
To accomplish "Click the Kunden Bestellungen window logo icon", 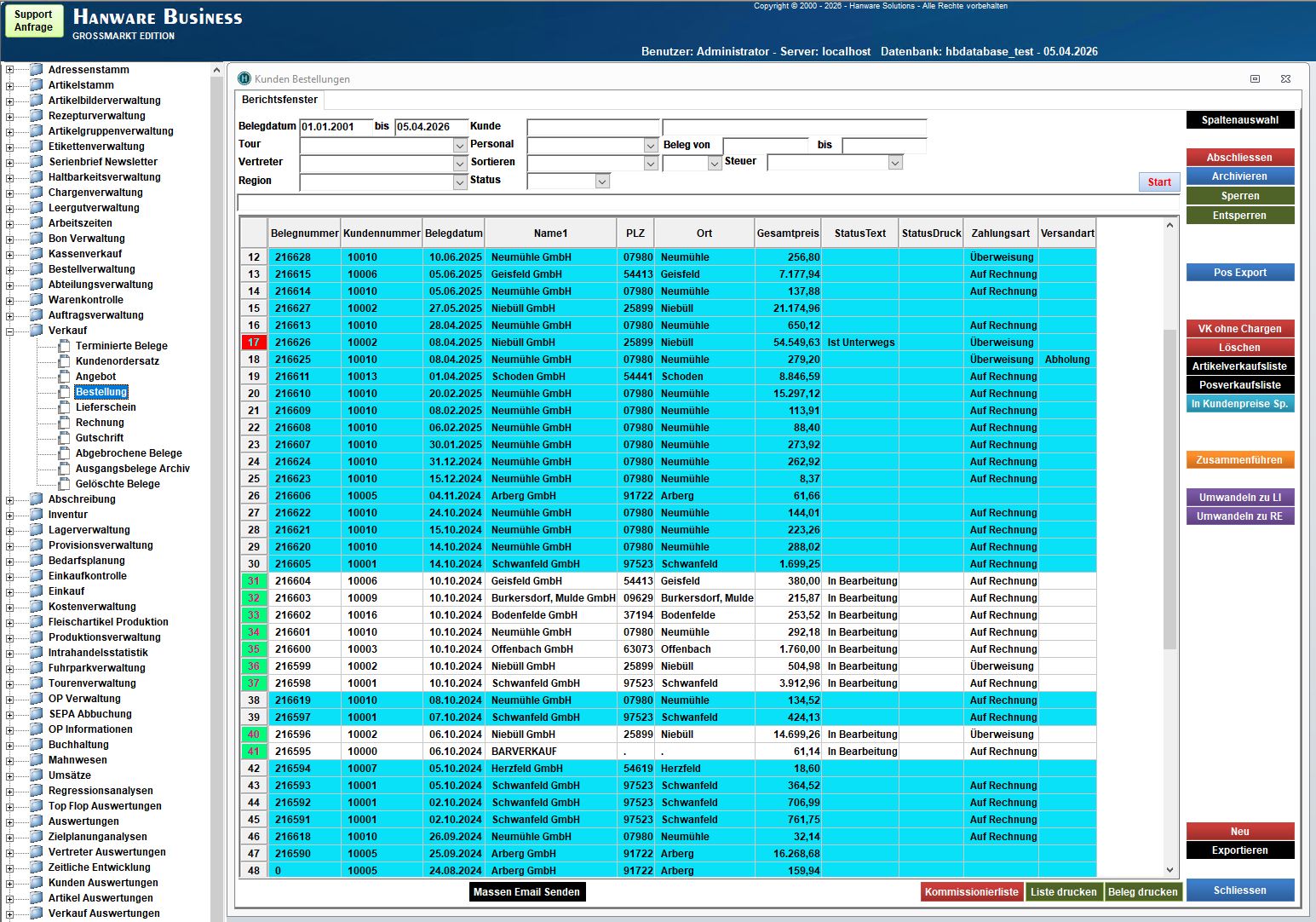I will (x=244, y=78).
